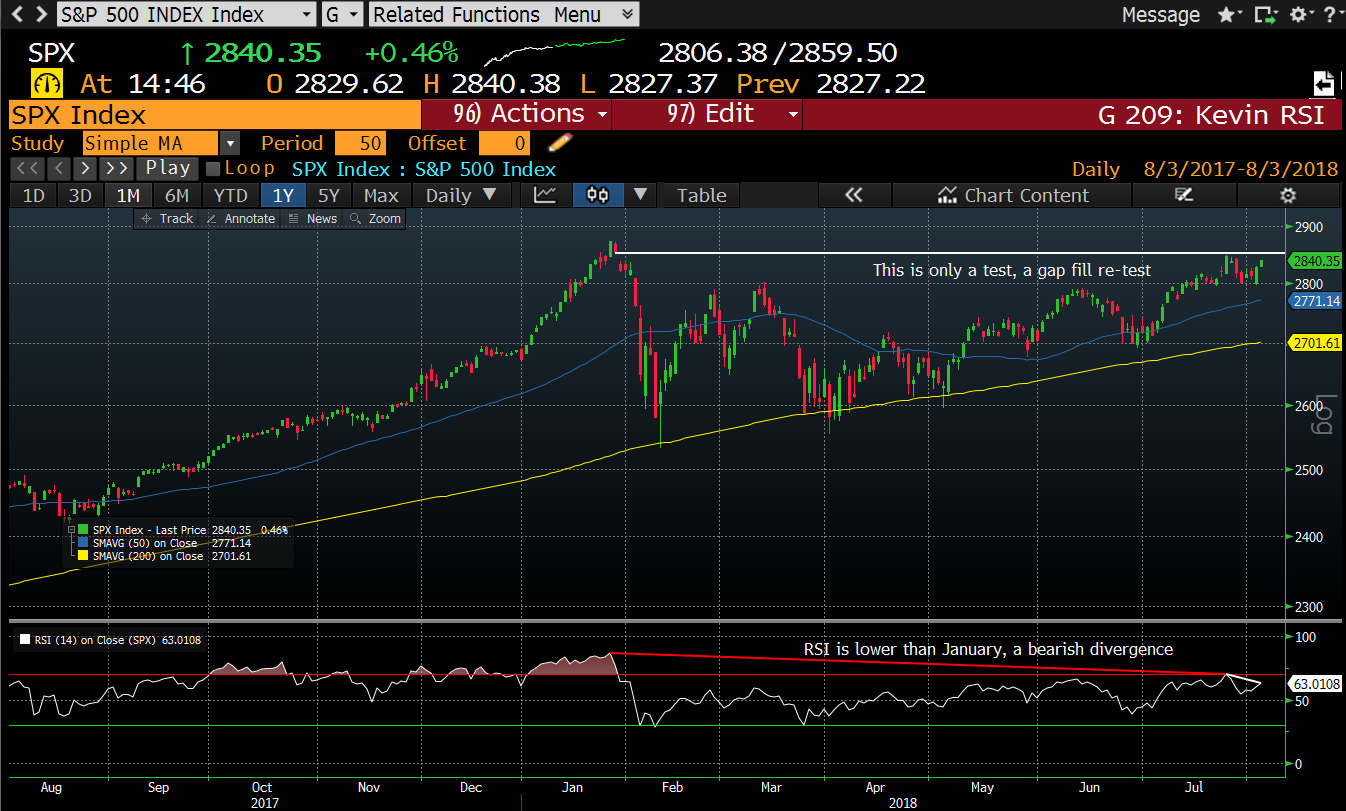Viewport: 1346px width, 811px height.
Task: Switch to line chart type icon
Action: point(545,195)
